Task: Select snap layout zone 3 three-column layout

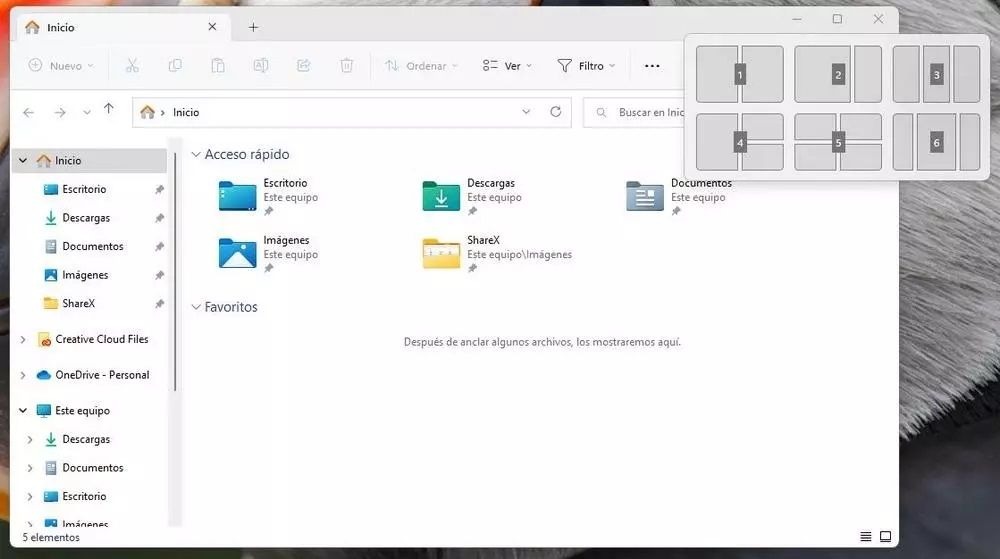Action: point(936,74)
